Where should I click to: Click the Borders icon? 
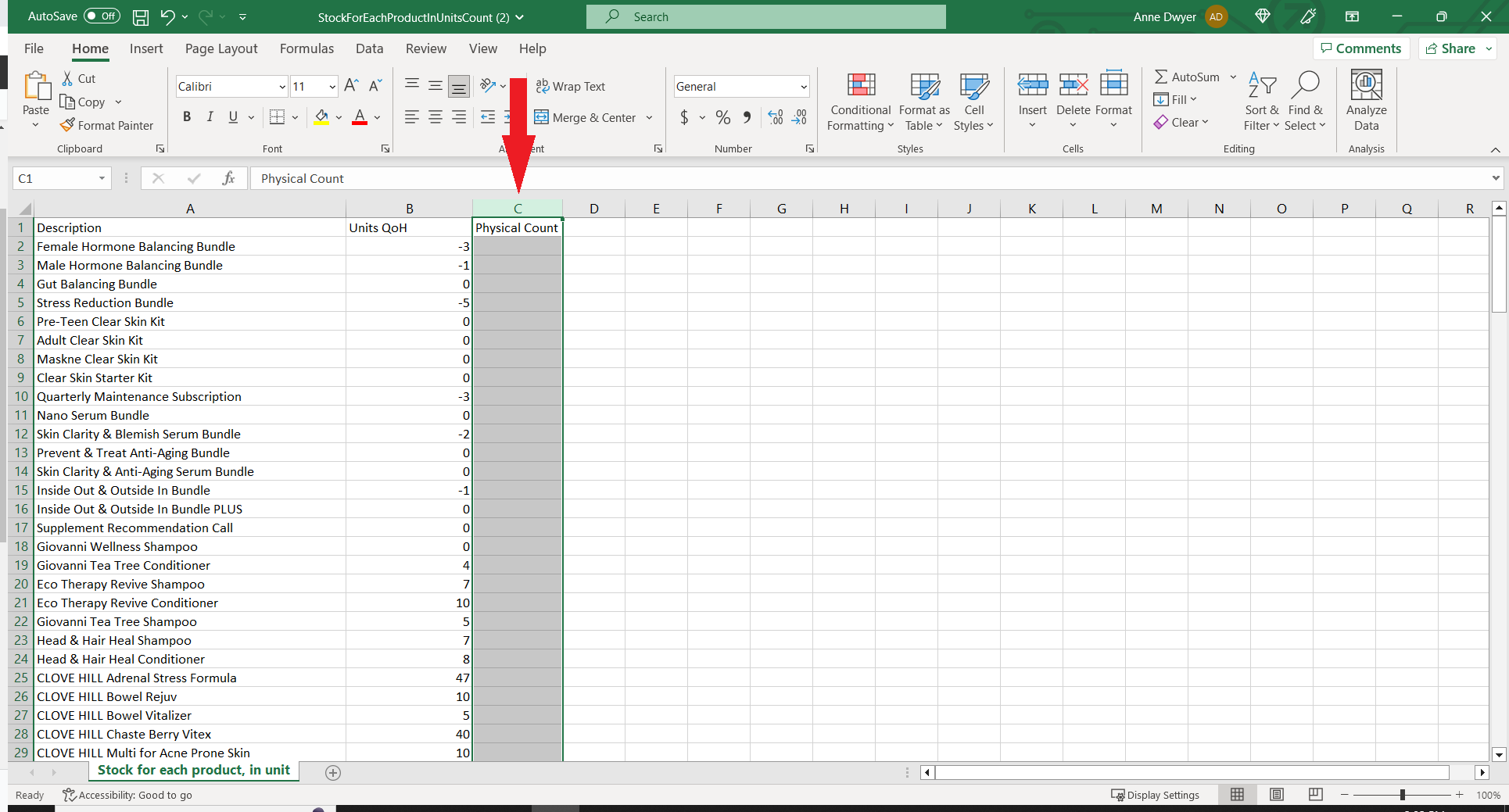coord(277,117)
